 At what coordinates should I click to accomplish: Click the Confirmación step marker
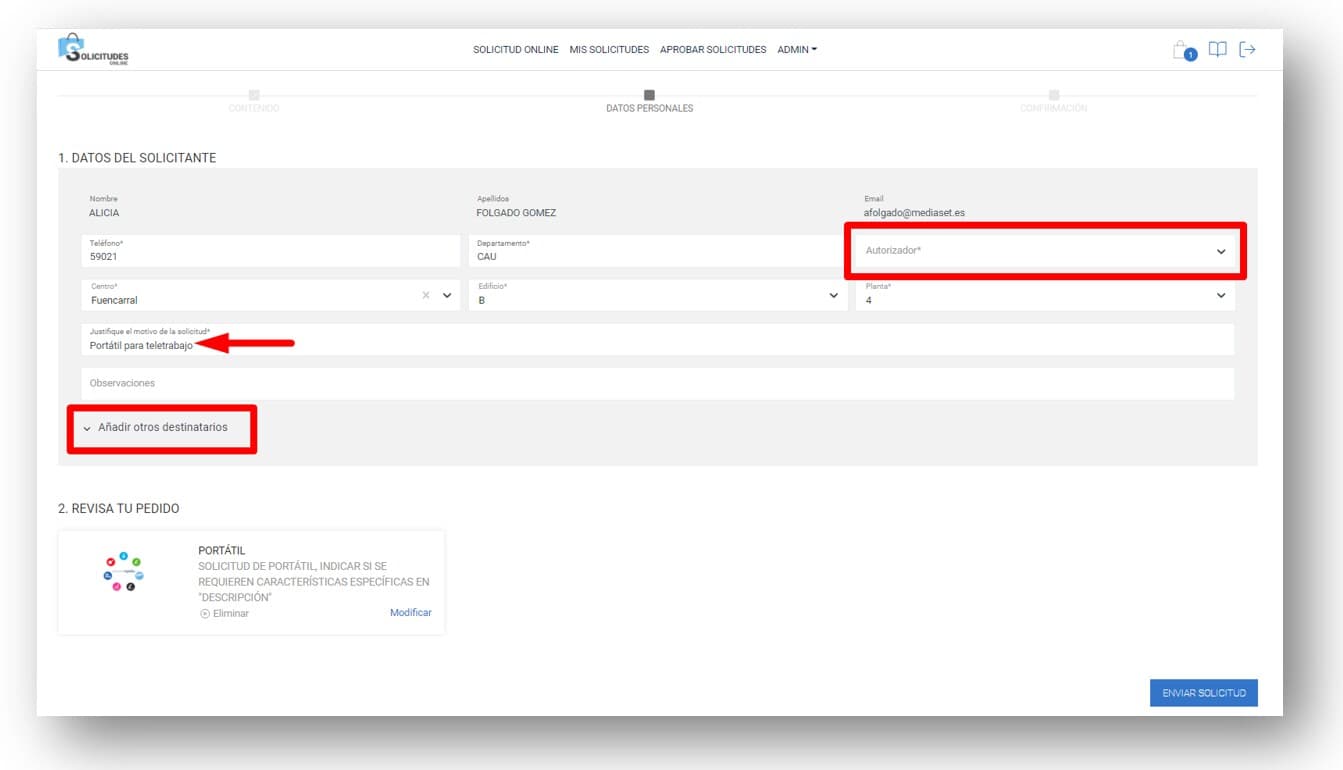click(1054, 95)
